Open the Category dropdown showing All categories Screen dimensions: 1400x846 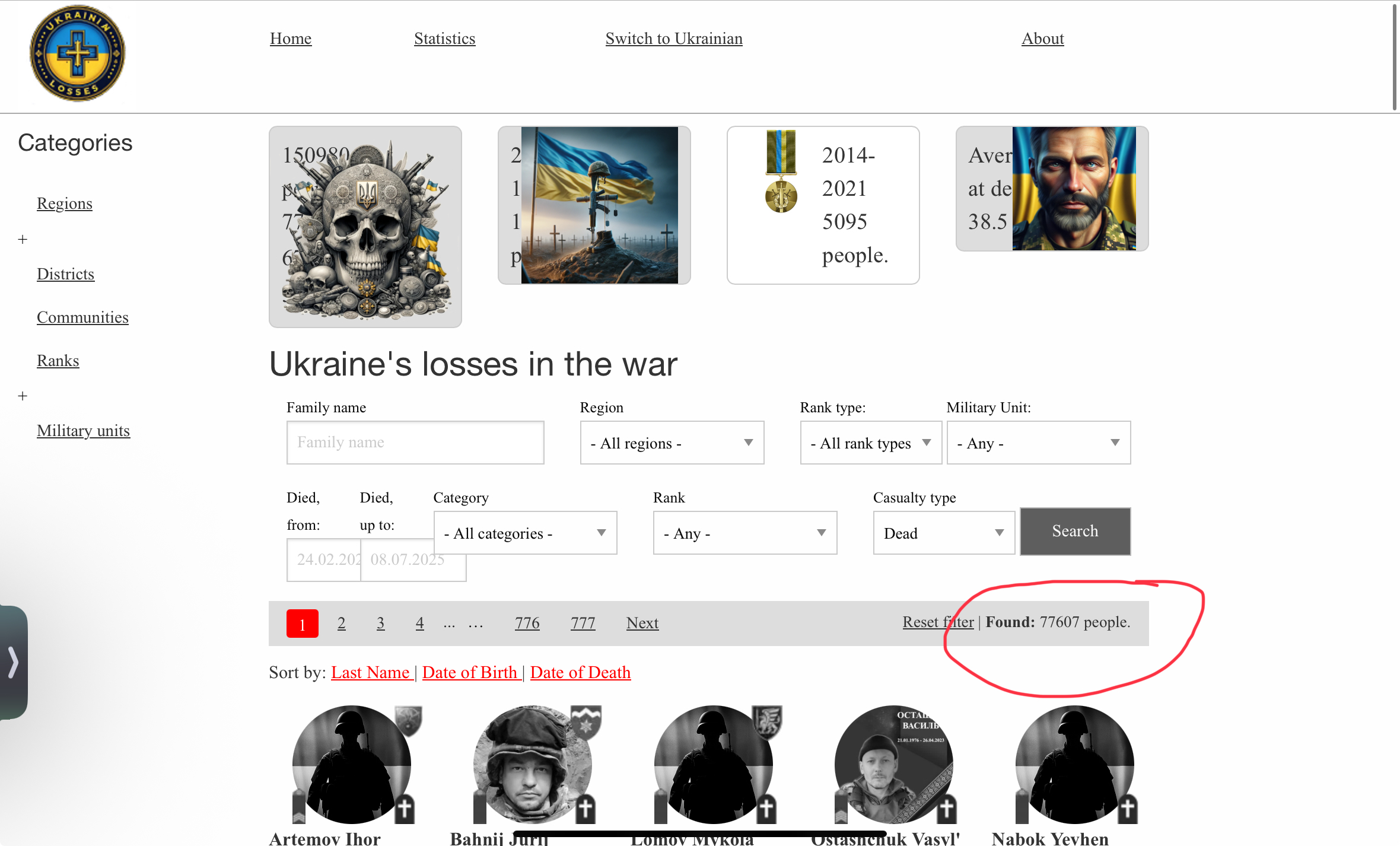(525, 533)
